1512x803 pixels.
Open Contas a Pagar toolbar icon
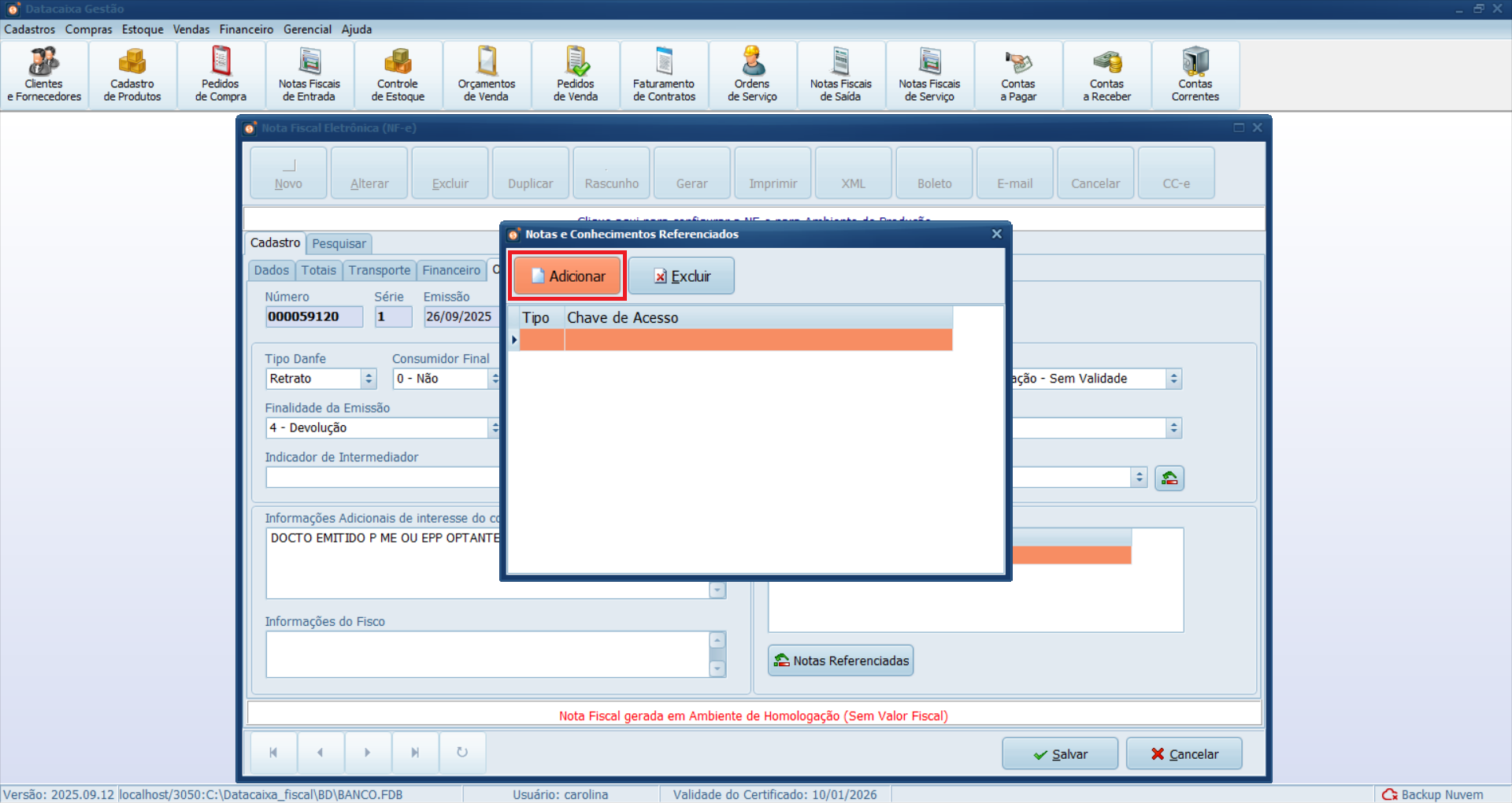click(x=1018, y=76)
